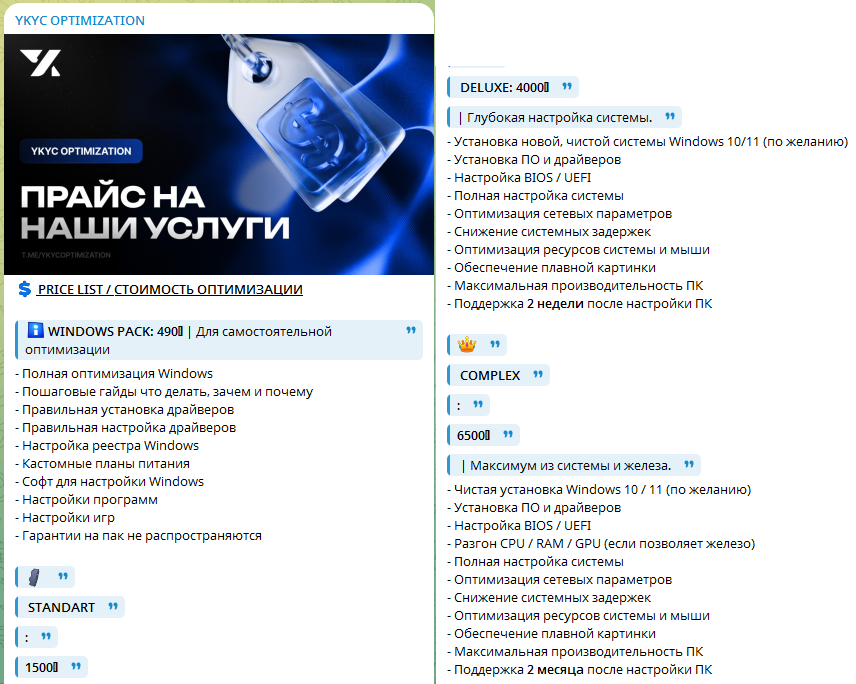Screen dimensions: 856x684
Task: Click the dollar emoji before PRICE LIST
Action: point(25,289)
